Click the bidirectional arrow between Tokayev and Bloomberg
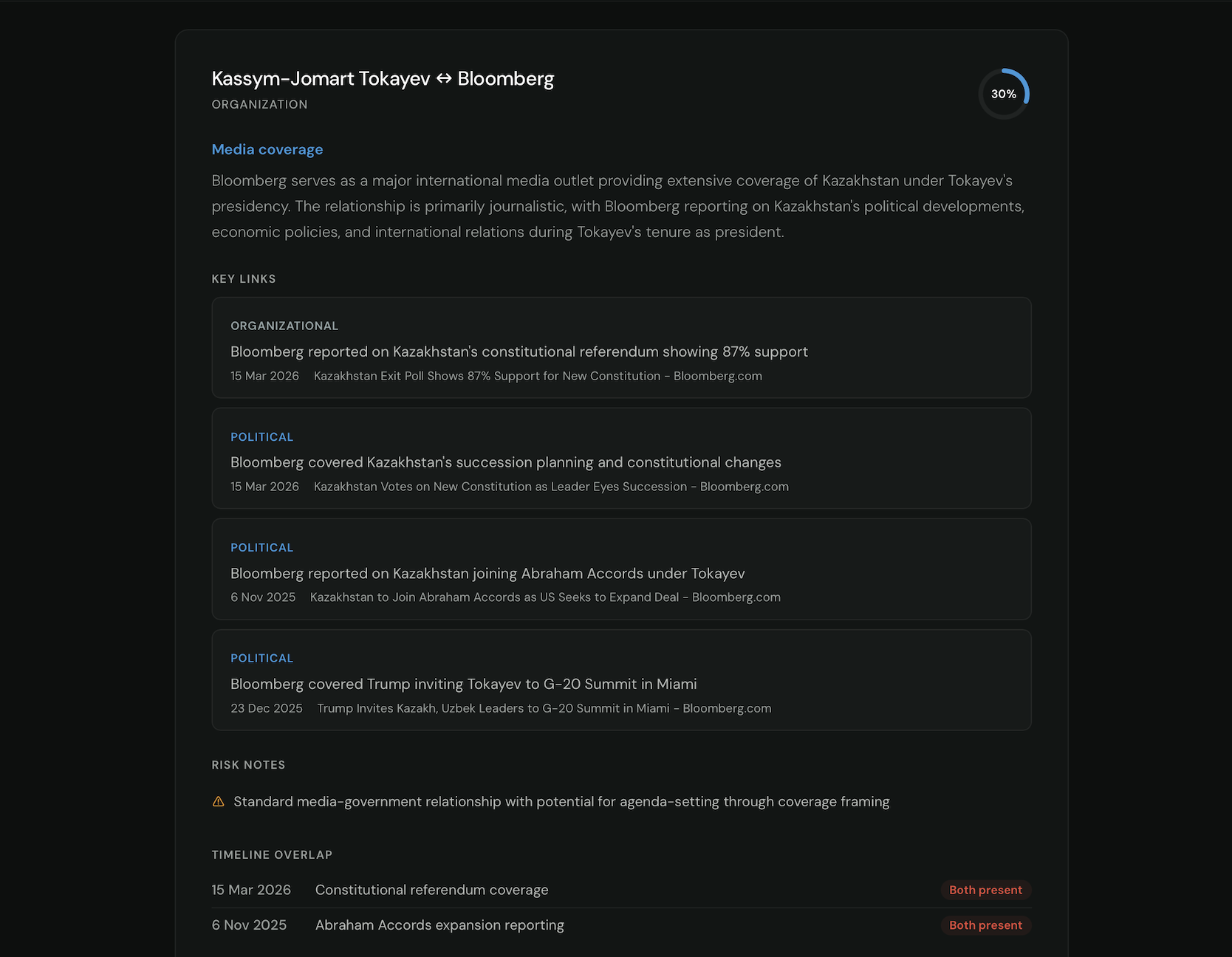 (444, 78)
